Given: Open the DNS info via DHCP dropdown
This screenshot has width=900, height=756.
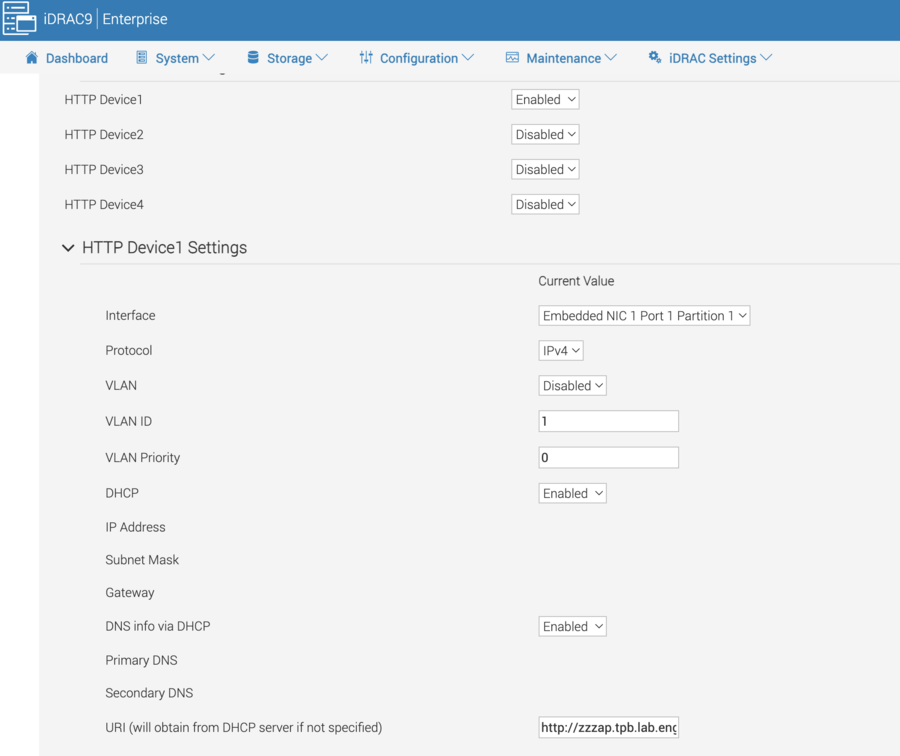Looking at the screenshot, I should pyautogui.click(x=572, y=627).
